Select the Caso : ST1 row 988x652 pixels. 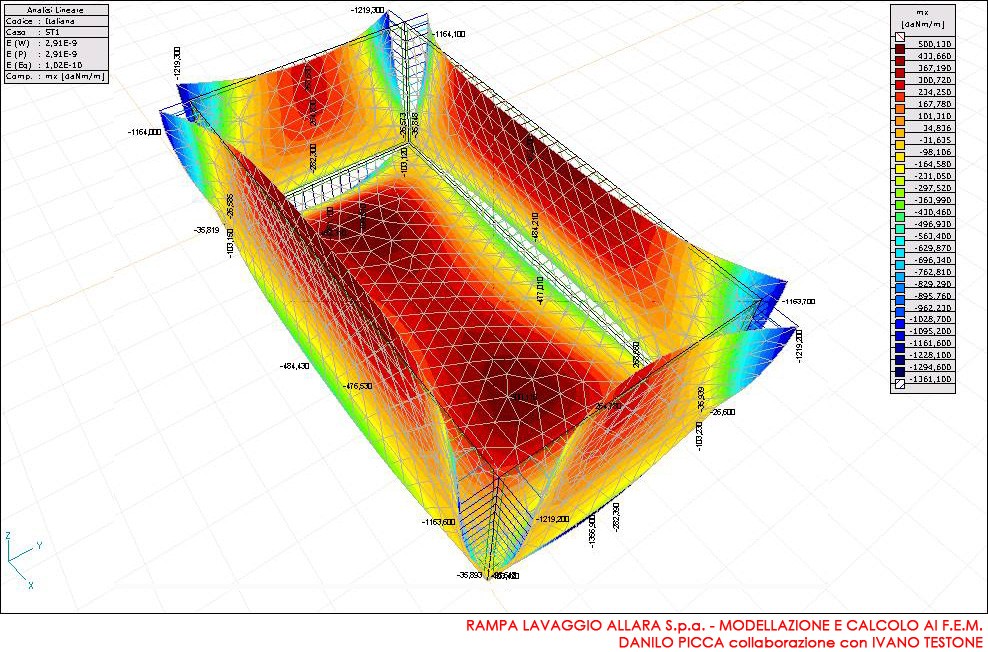pos(55,32)
